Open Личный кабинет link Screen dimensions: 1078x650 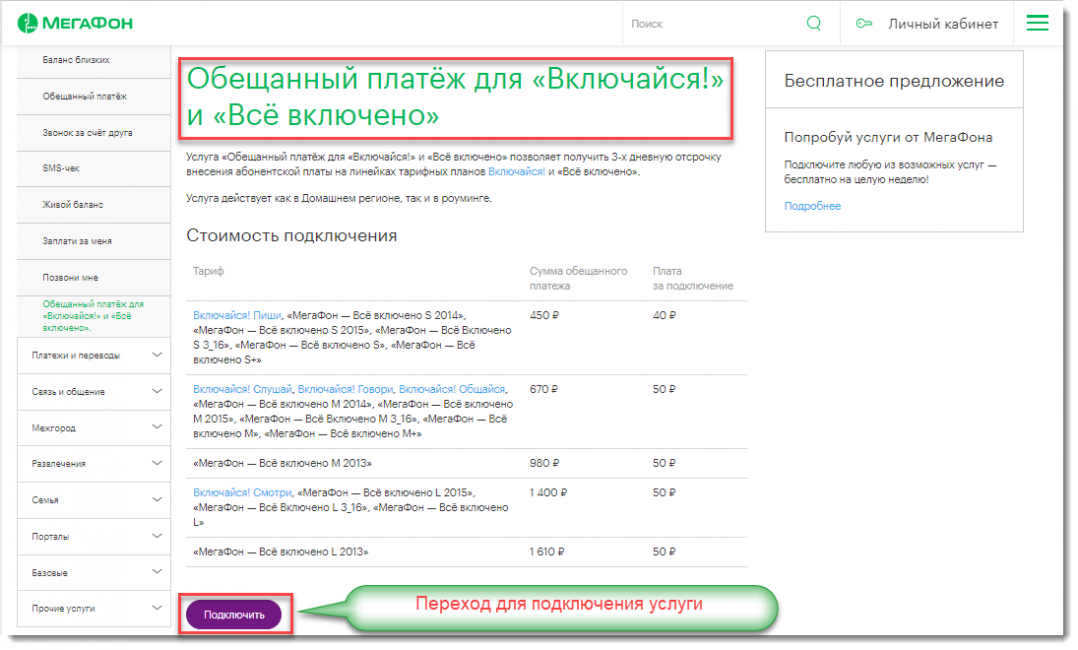click(x=943, y=24)
